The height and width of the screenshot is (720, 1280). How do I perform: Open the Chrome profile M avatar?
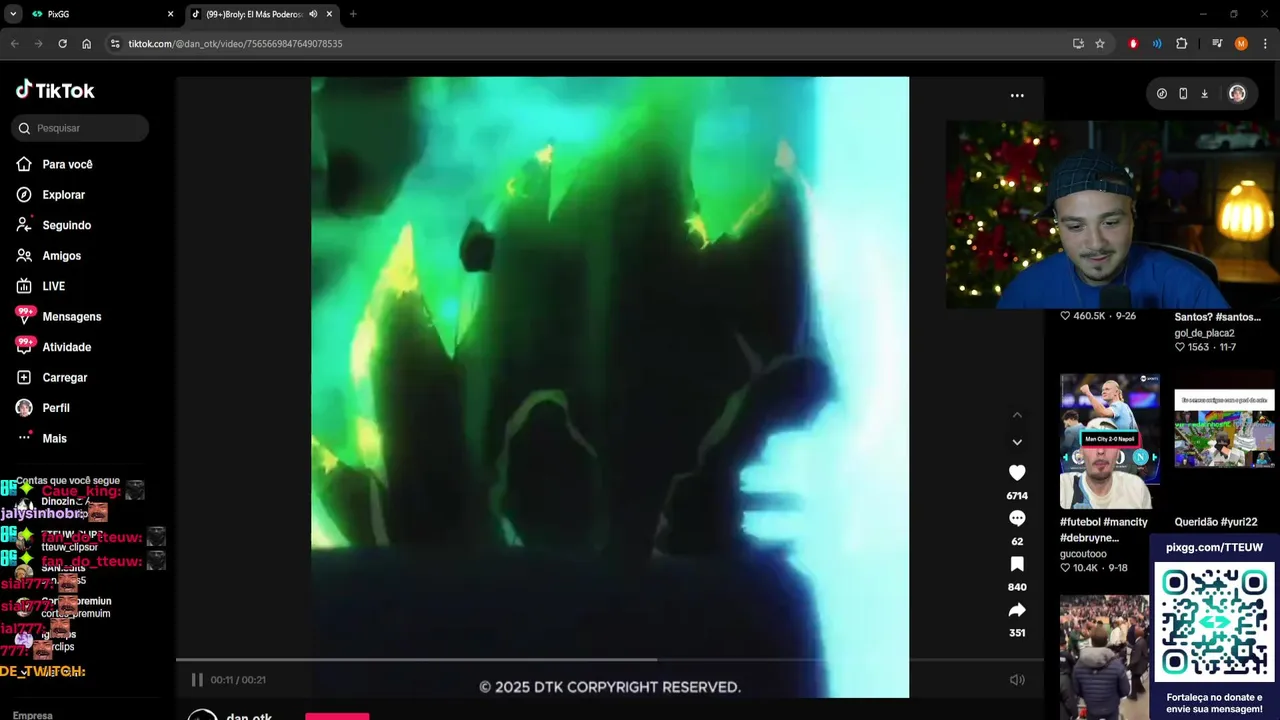pos(1241,44)
